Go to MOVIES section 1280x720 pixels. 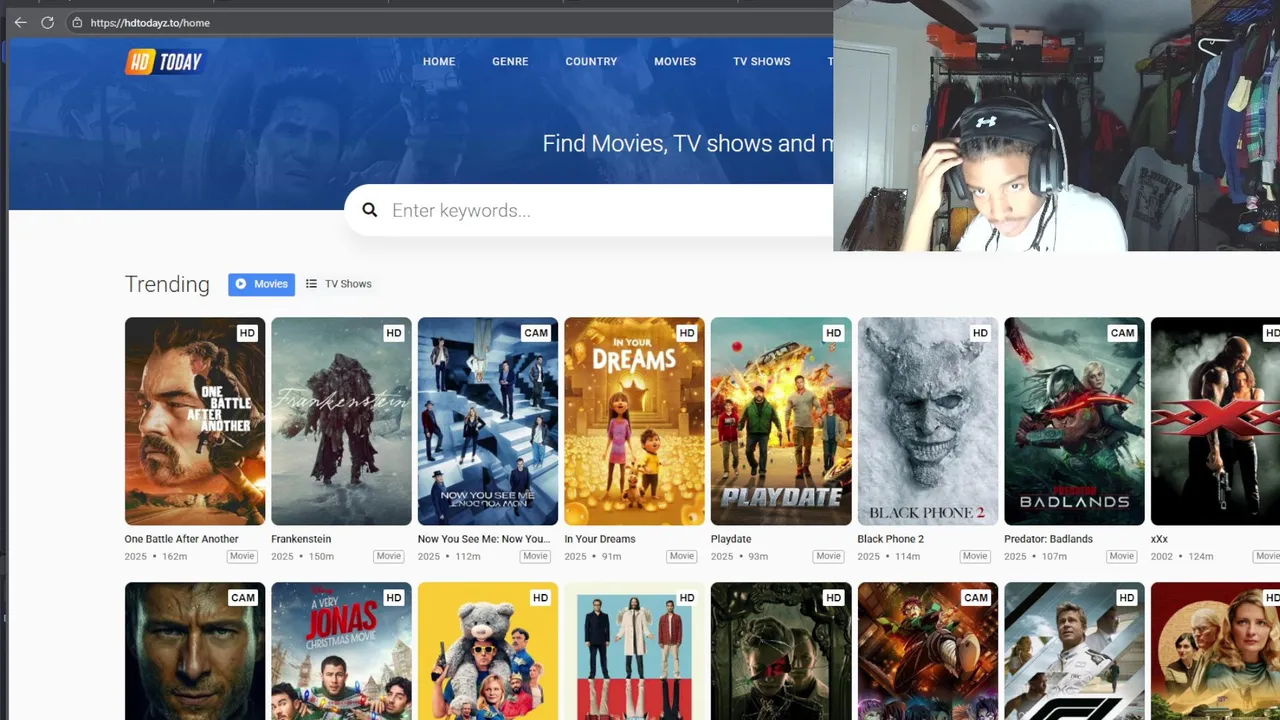click(x=675, y=61)
